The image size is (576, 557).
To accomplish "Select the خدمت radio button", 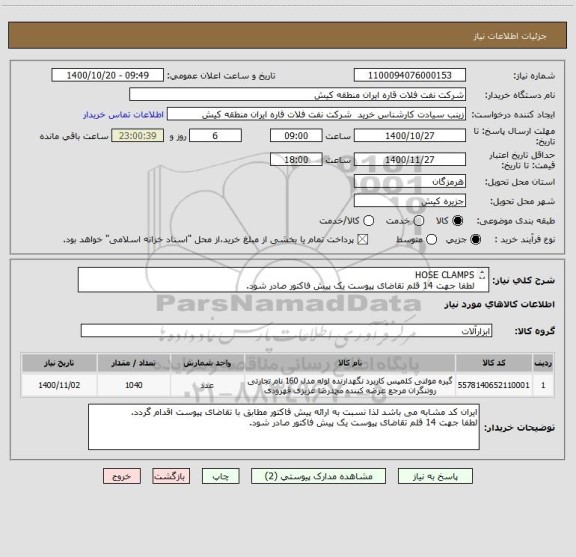I will (x=419, y=220).
